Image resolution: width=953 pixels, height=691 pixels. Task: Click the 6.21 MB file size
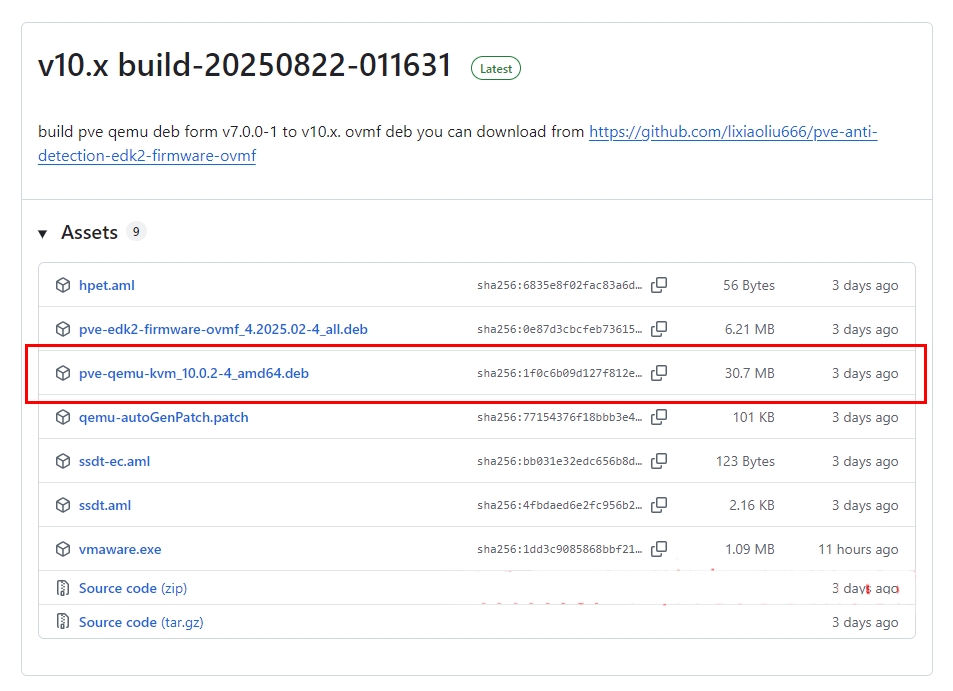[749, 329]
